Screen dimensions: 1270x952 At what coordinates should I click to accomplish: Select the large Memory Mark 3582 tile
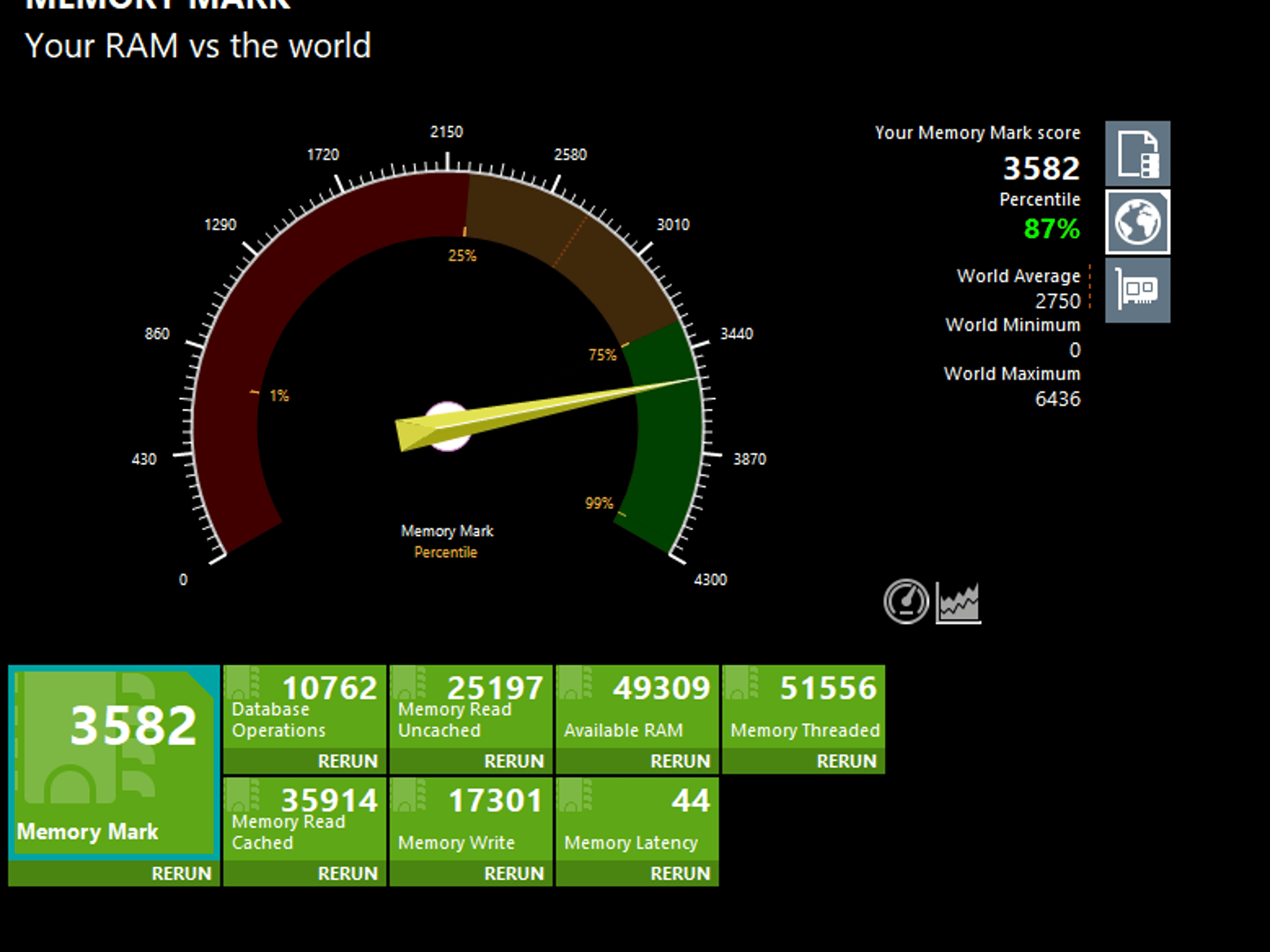click(114, 763)
